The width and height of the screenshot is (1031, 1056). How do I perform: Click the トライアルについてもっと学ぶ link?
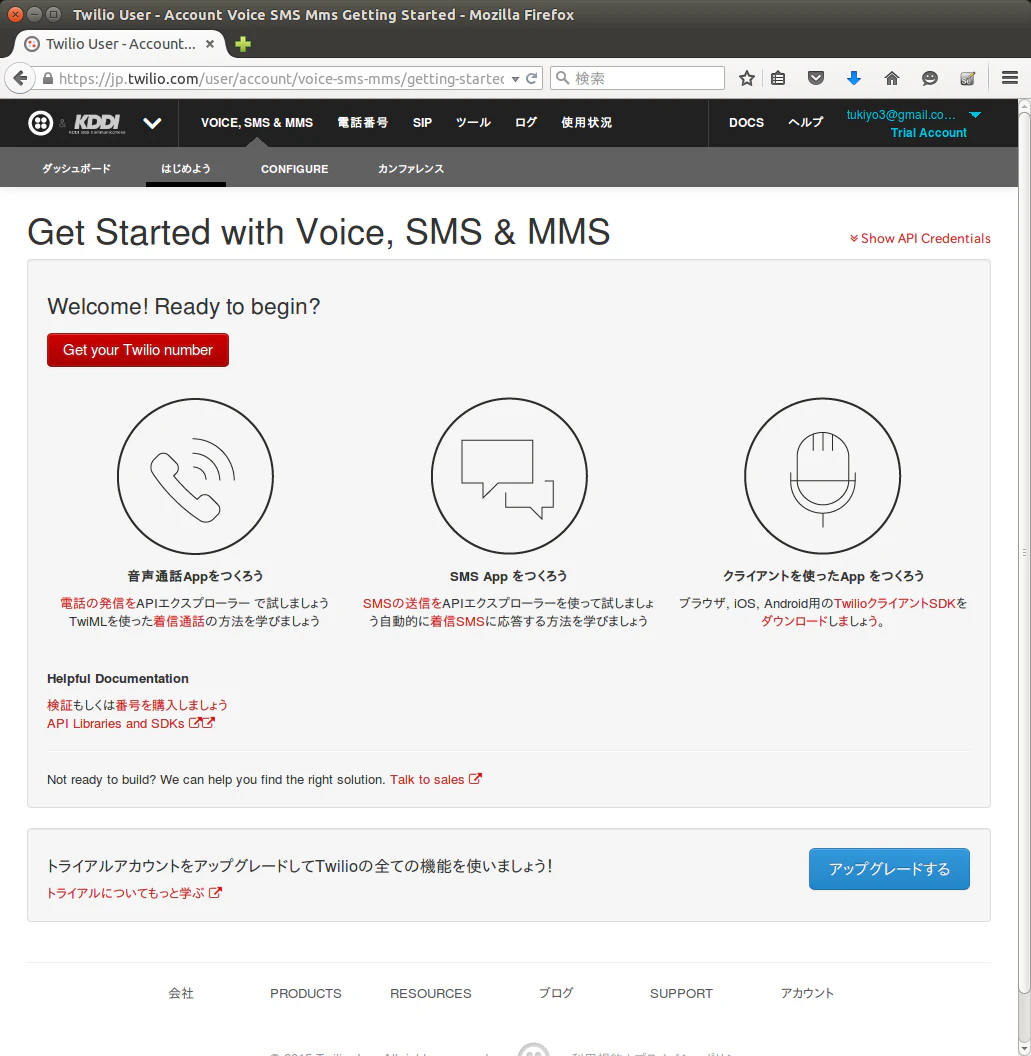[x=134, y=893]
